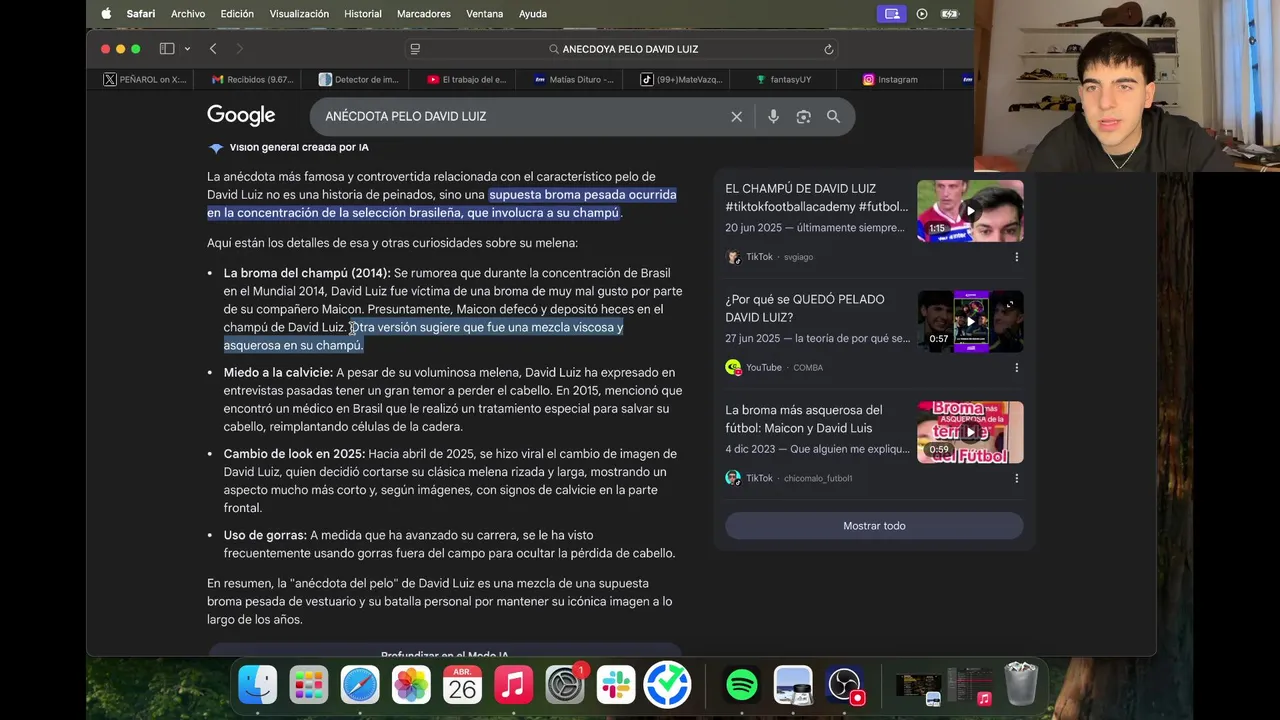Open Music from the Dock
The height and width of the screenshot is (720, 1280).
(x=513, y=685)
